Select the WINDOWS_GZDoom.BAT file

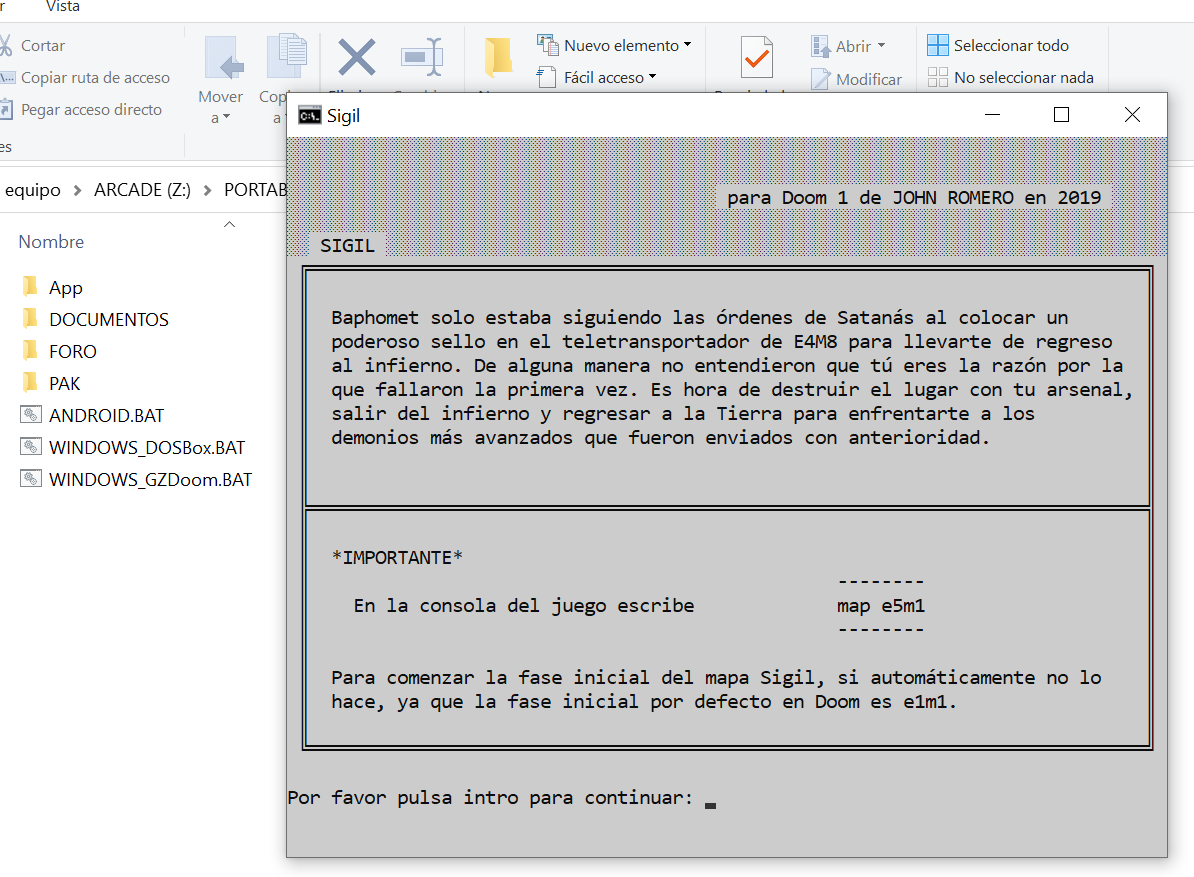[150, 480]
